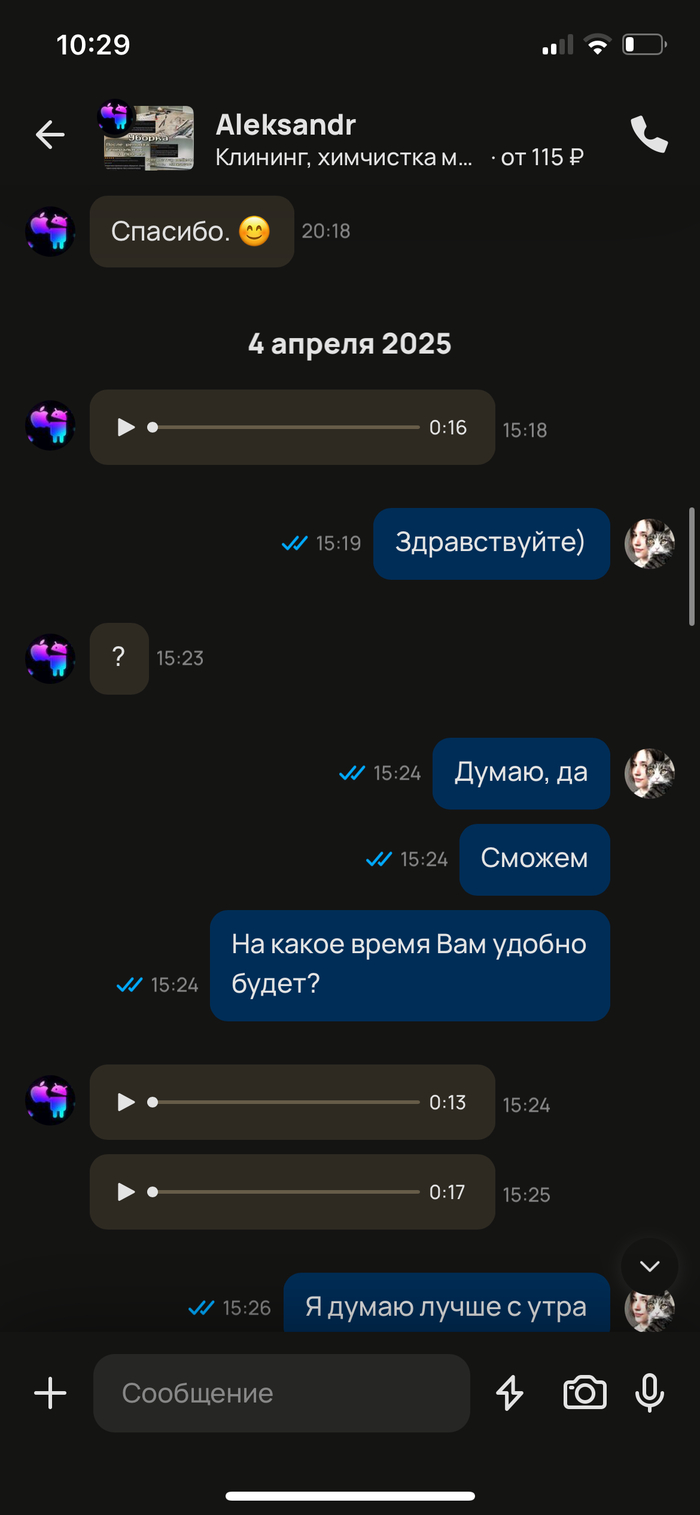The height and width of the screenshot is (1515, 700).
Task: Open the listing thumbnail in header
Action: point(148,137)
